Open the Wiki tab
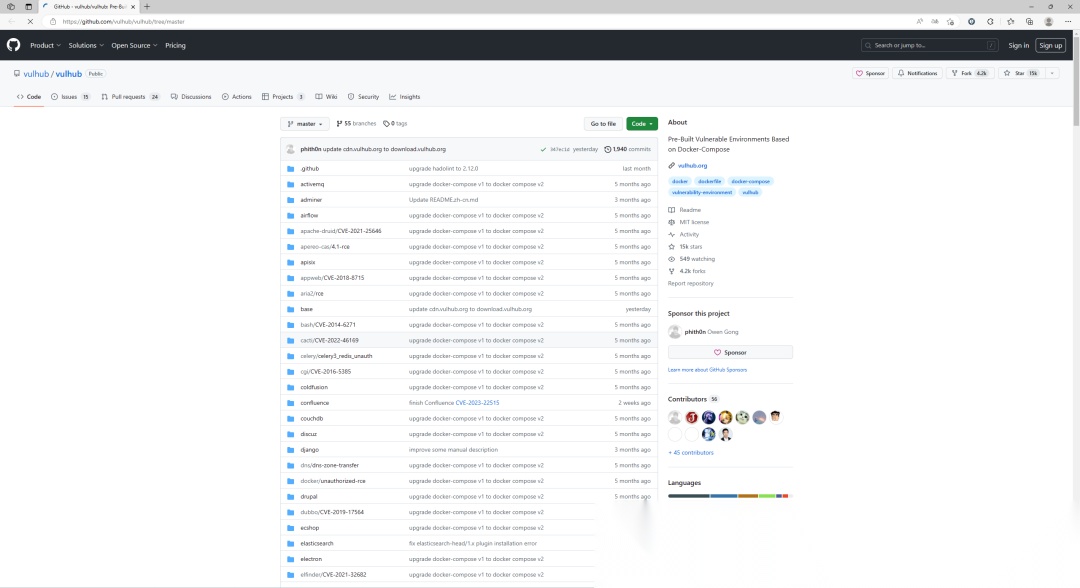This screenshot has height=588, width=1080. tap(326, 97)
